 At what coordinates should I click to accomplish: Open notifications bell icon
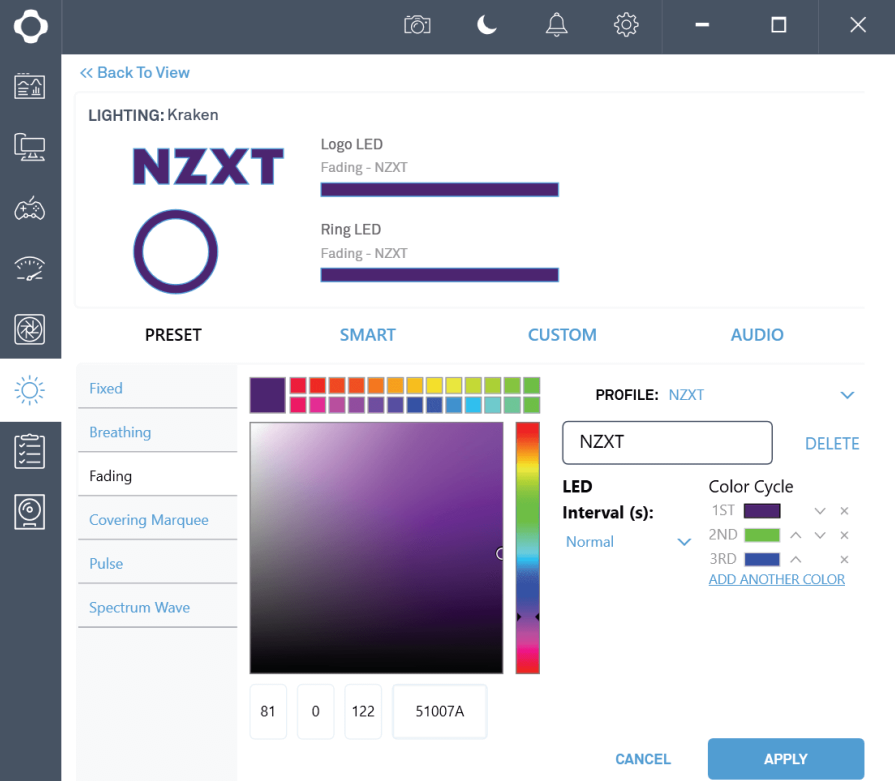tap(557, 25)
